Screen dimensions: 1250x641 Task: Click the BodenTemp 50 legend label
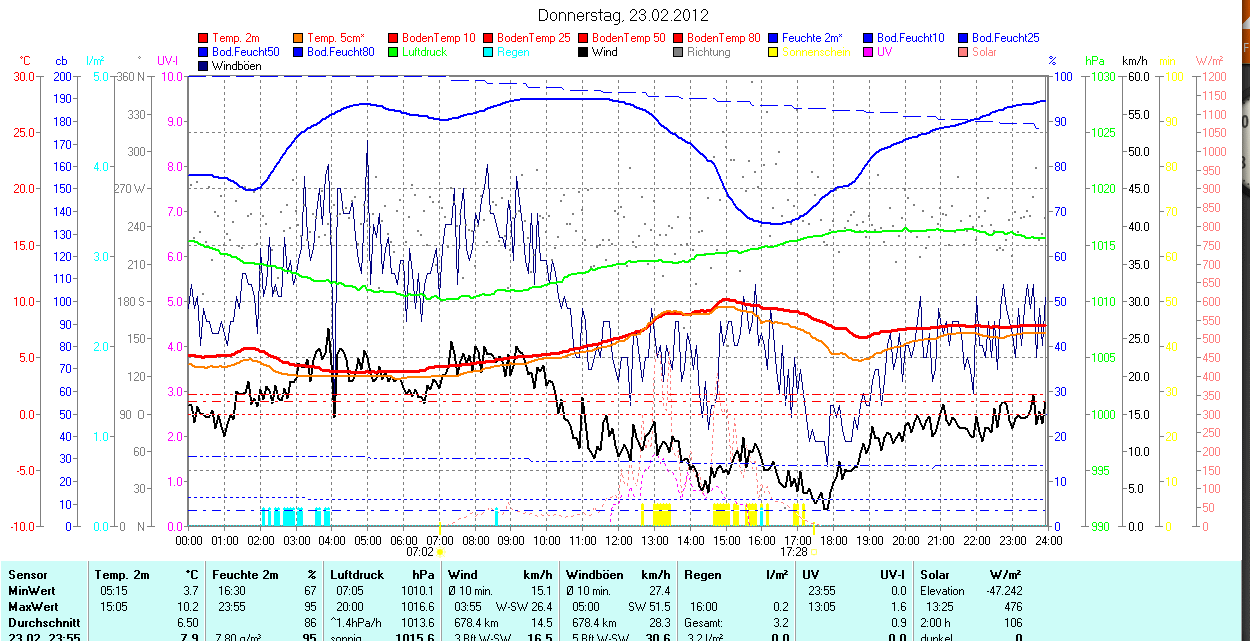click(631, 38)
